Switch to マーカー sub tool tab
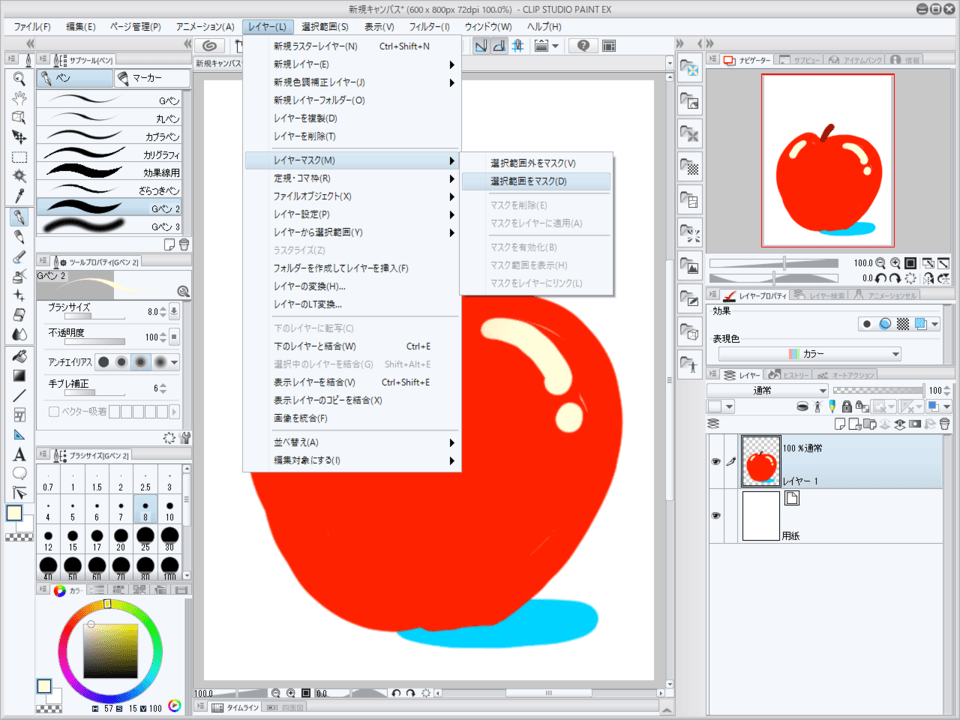960x720 pixels. 152,78
